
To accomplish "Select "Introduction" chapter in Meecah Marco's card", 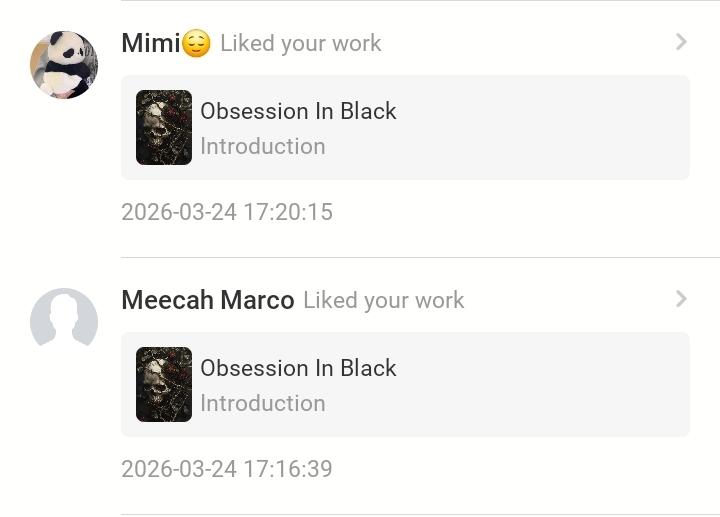I will (262, 403).
